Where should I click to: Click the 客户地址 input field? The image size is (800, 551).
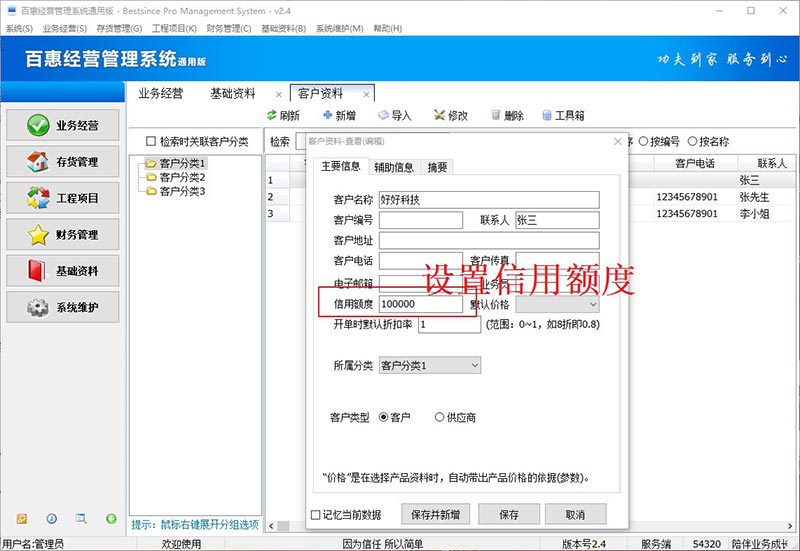pos(489,240)
